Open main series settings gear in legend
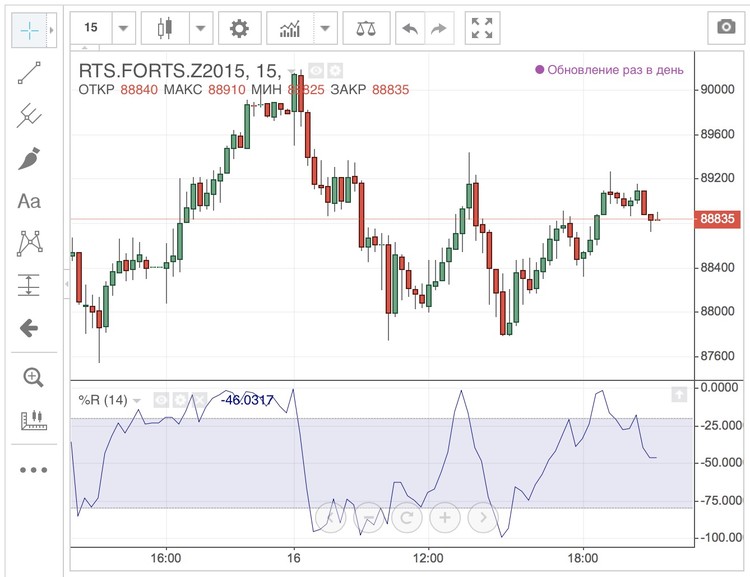This screenshot has height=577, width=750. [x=335, y=71]
